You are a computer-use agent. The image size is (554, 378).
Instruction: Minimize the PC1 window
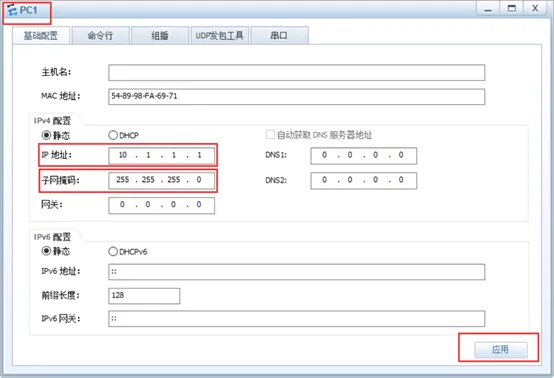488,8
